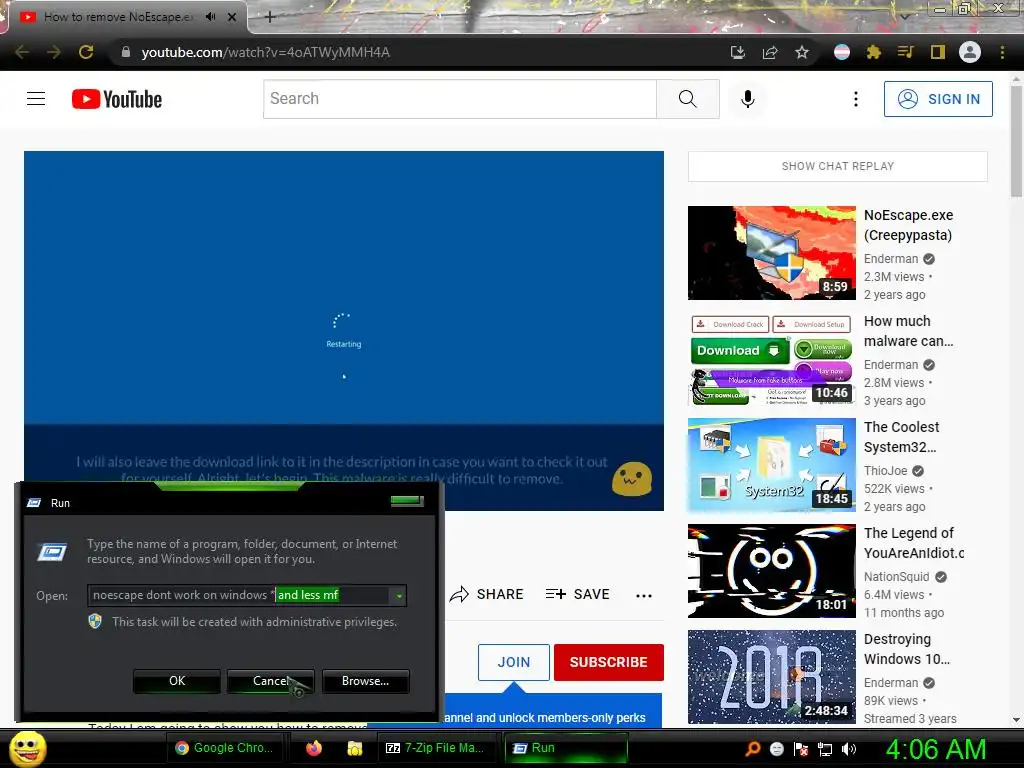Click the address bar URL

click(x=266, y=52)
